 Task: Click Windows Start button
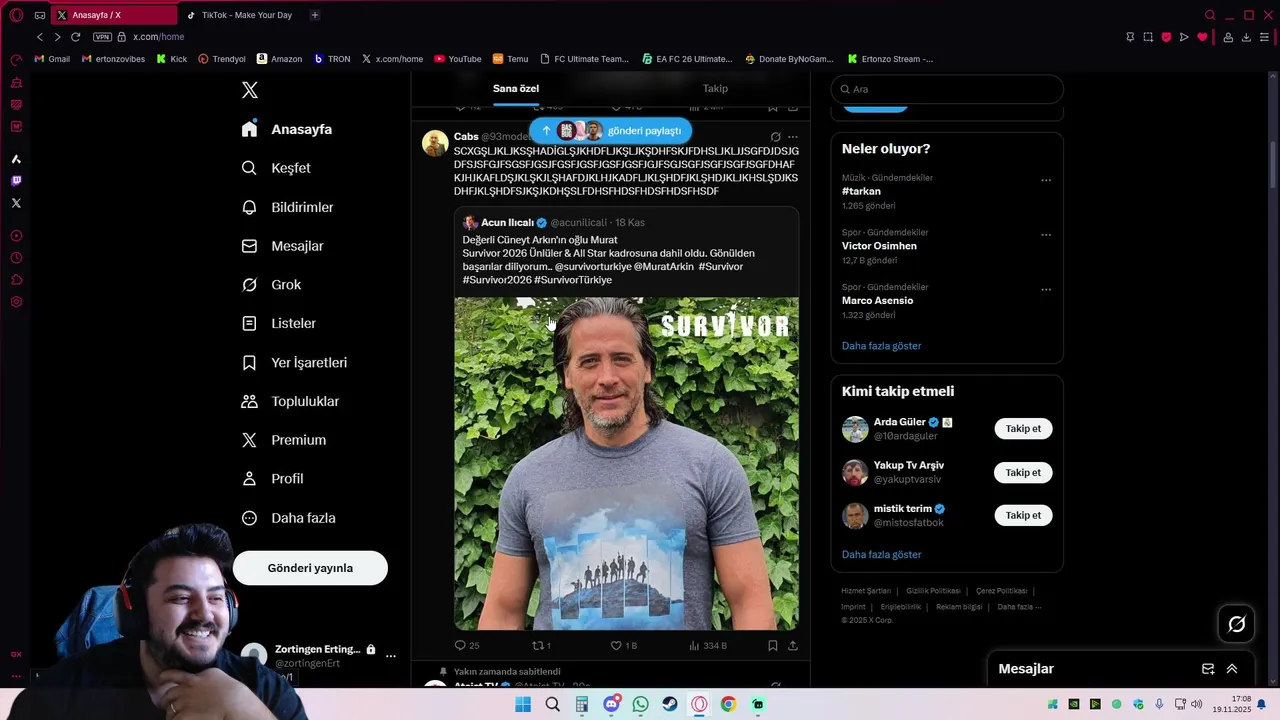click(x=523, y=704)
